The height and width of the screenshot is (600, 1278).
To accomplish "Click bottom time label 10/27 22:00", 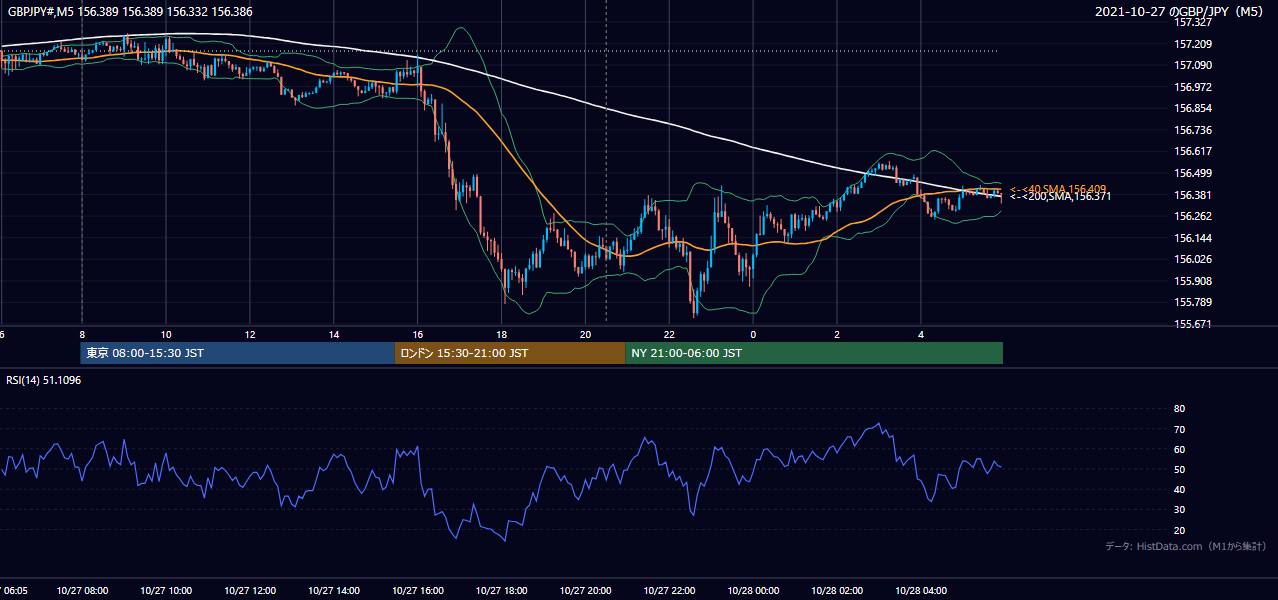I will pyautogui.click(x=670, y=591).
